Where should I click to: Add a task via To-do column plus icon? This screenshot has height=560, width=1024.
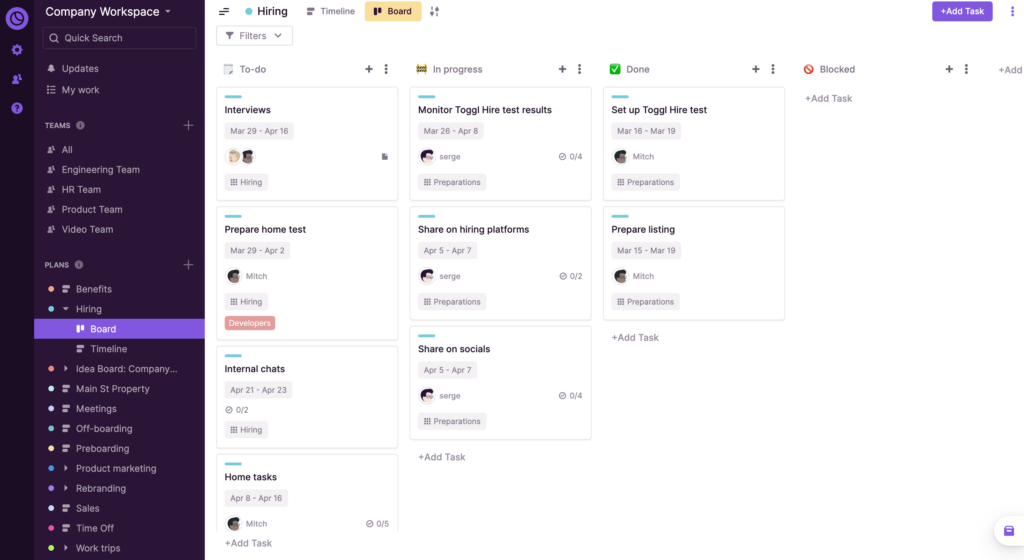coord(369,69)
